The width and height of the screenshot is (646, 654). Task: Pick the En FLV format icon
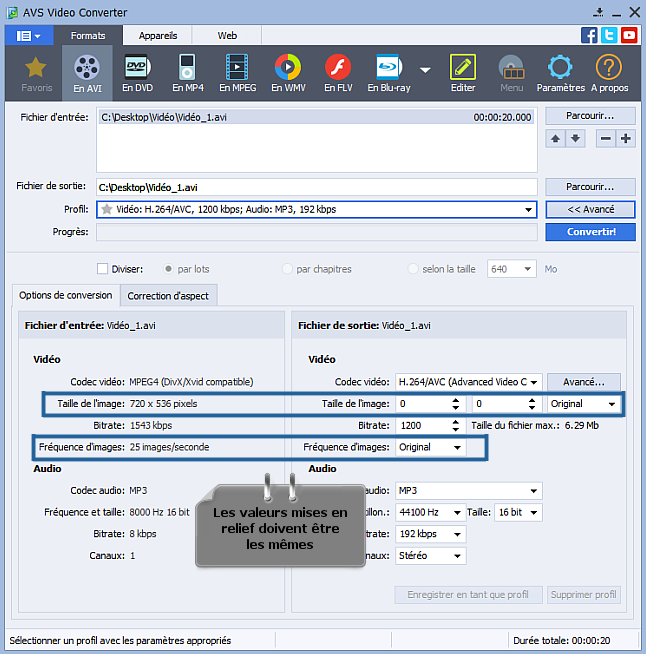pyautogui.click(x=337, y=73)
